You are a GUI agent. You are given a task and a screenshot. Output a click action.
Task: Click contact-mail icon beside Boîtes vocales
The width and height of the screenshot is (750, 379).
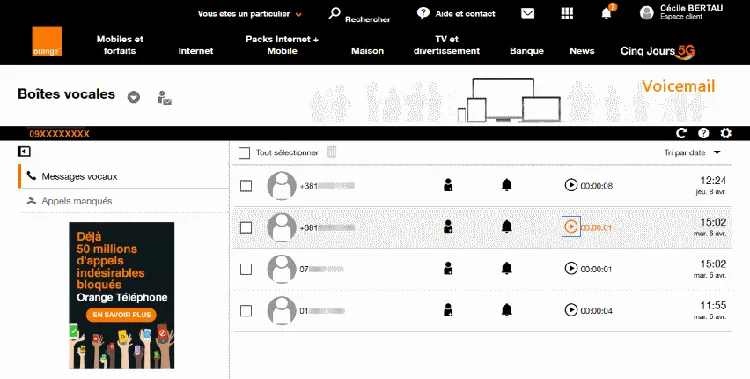(165, 98)
